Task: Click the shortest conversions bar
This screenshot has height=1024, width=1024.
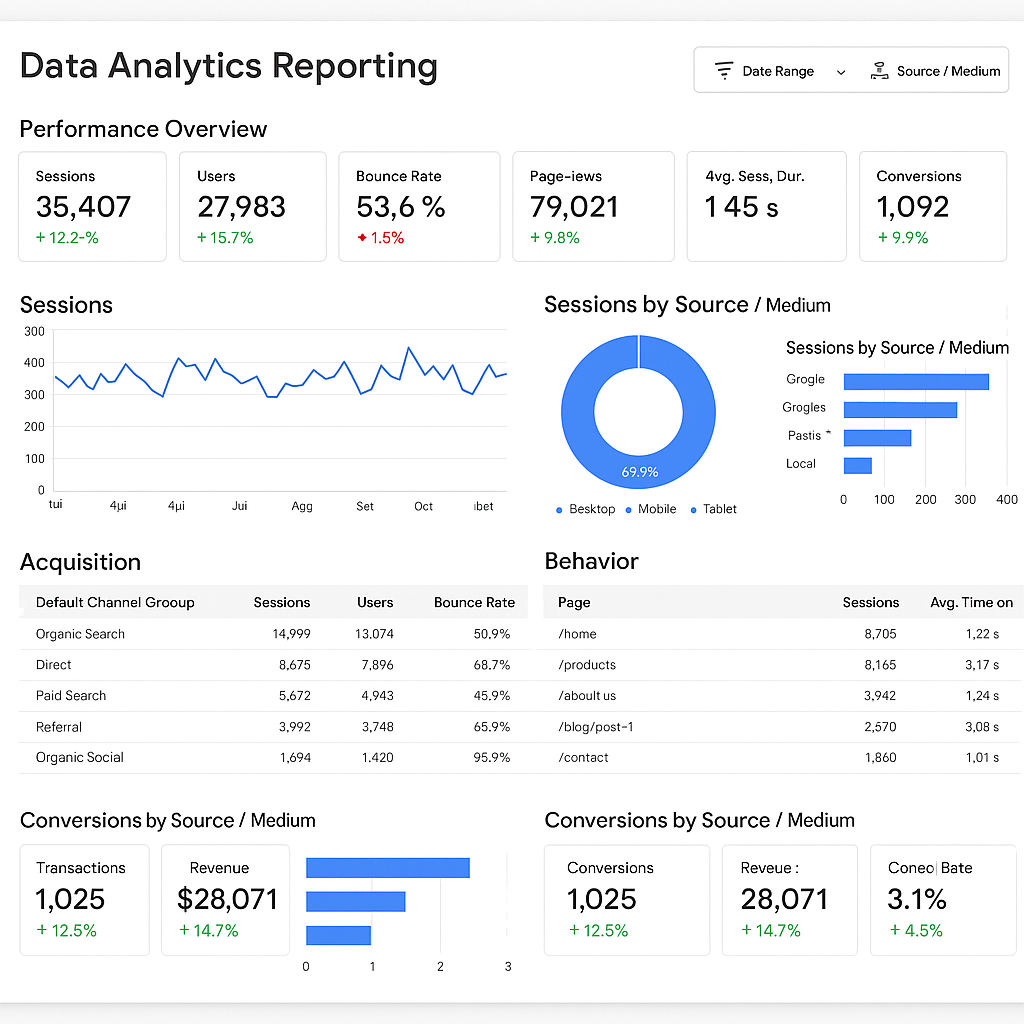Action: click(338, 935)
